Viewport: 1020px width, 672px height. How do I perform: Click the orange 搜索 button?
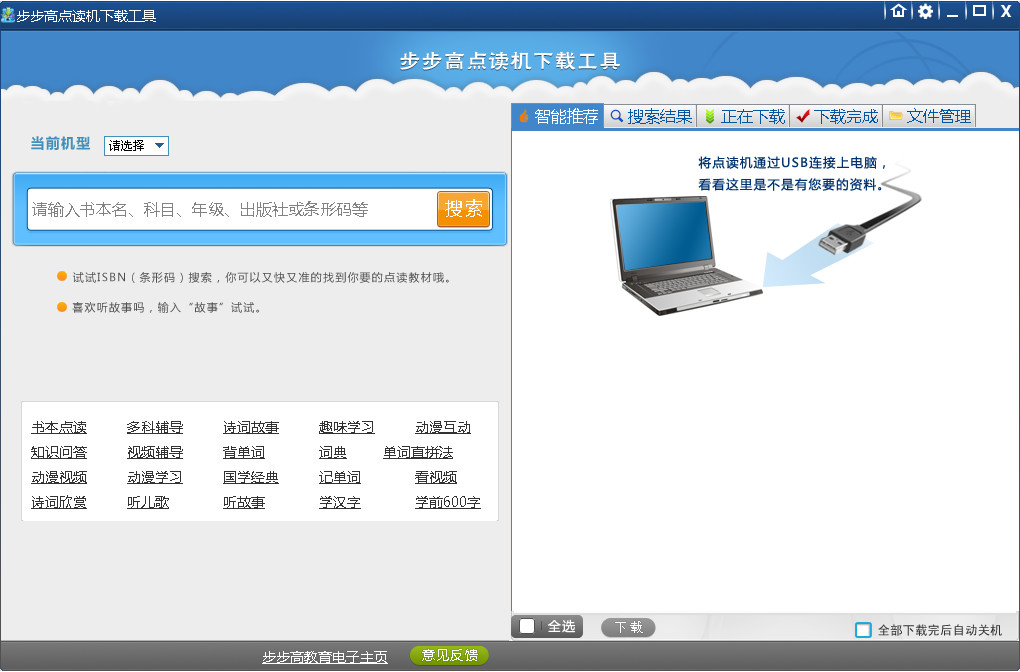coord(463,209)
